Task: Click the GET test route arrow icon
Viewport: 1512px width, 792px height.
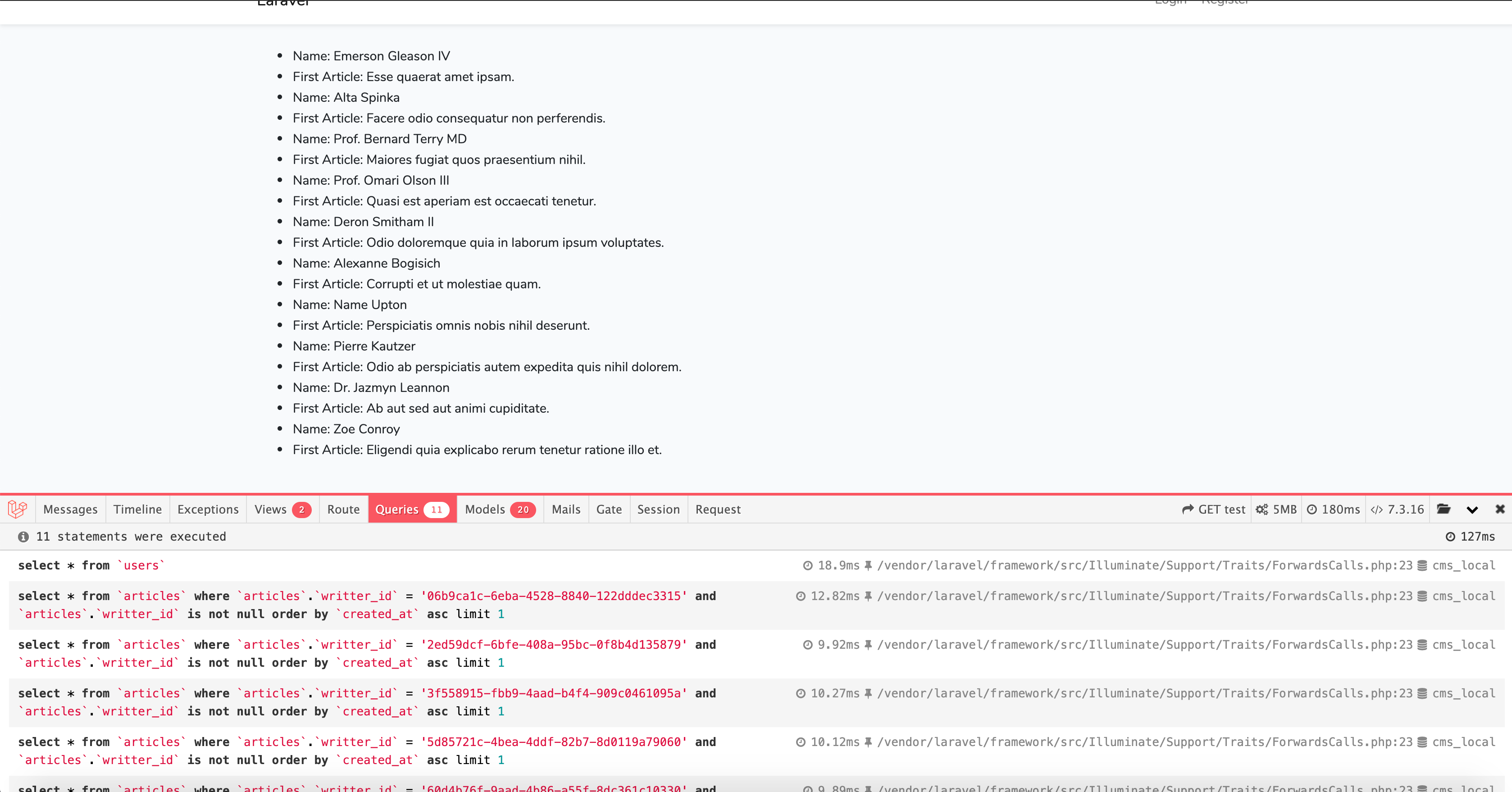Action: tap(1188, 510)
